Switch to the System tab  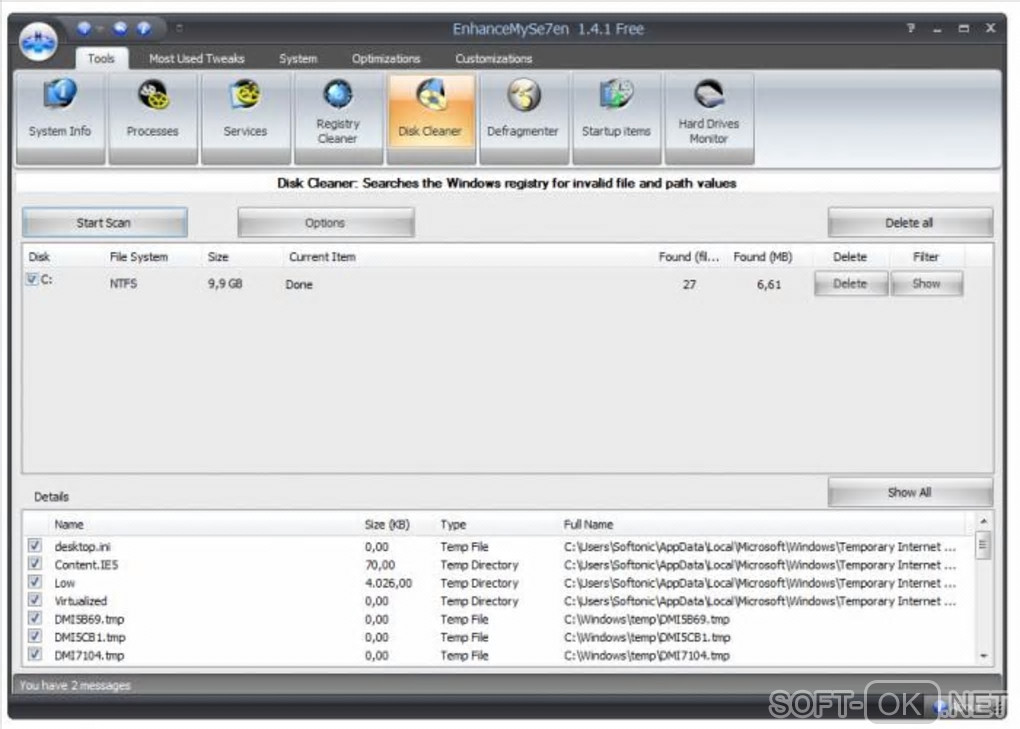(x=298, y=59)
